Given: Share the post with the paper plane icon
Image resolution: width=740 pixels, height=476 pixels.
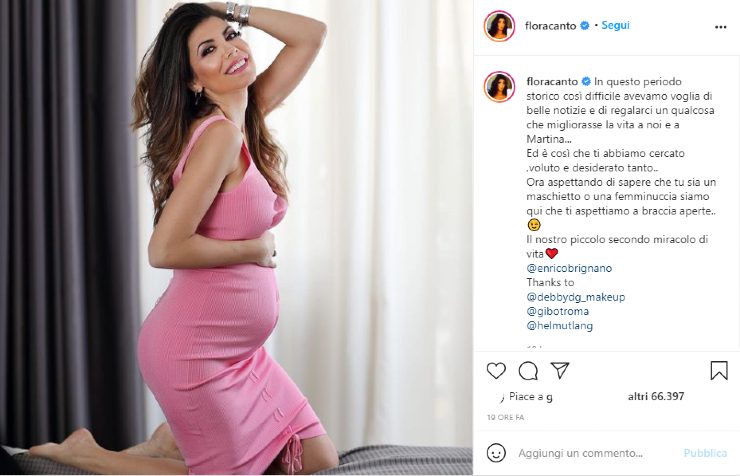Looking at the screenshot, I should coord(560,370).
